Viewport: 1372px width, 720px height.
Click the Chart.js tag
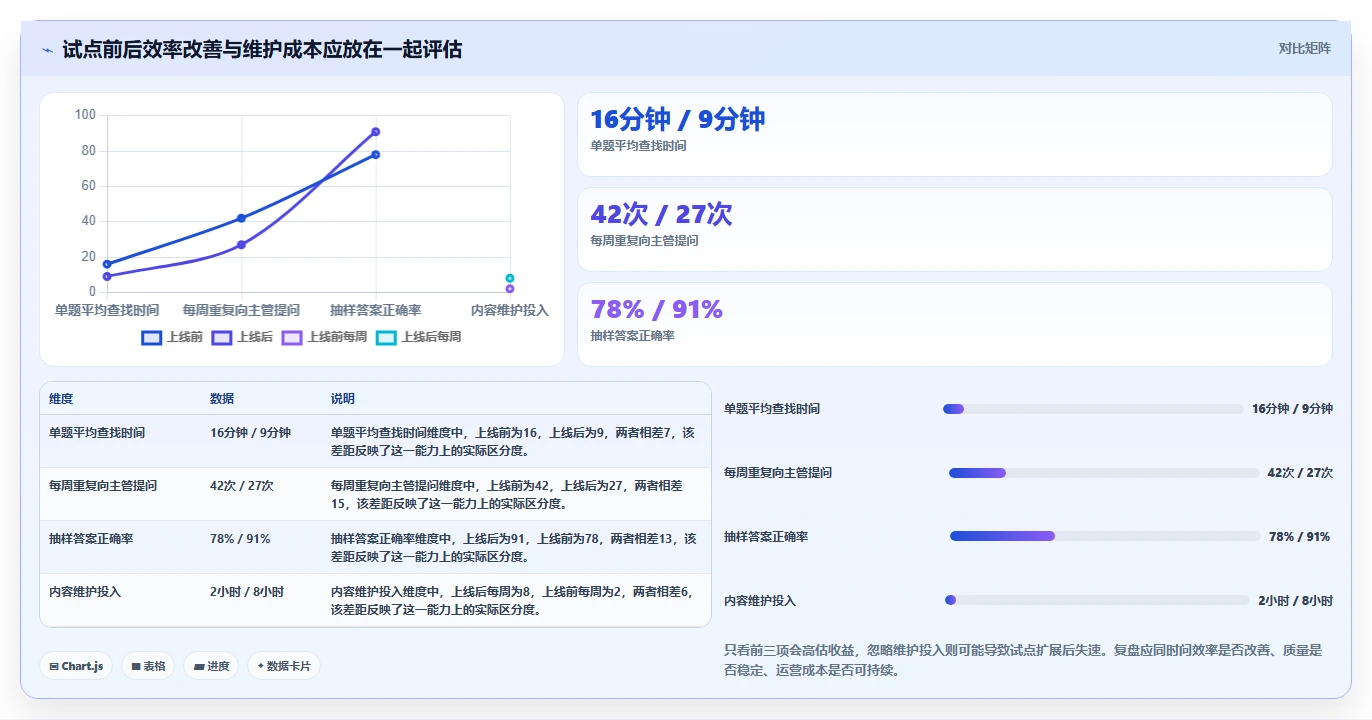coord(76,666)
